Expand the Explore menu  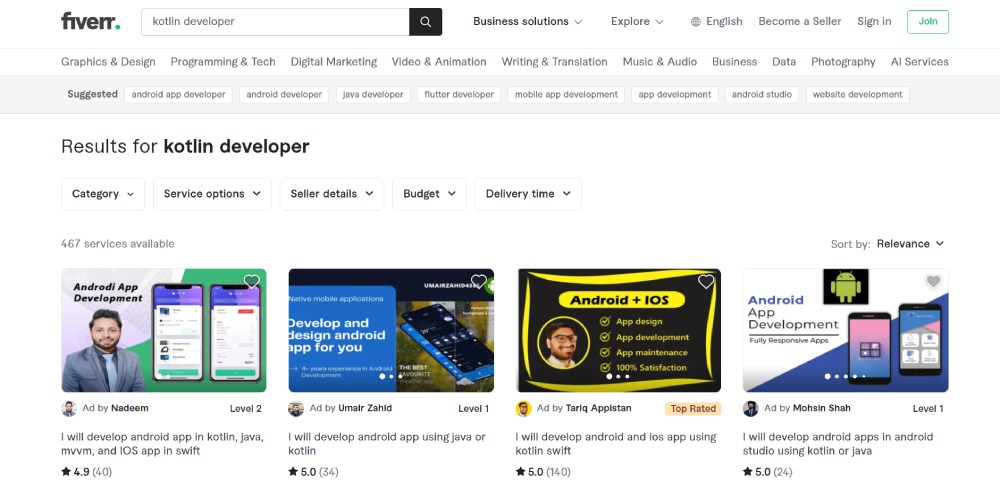[x=637, y=22]
